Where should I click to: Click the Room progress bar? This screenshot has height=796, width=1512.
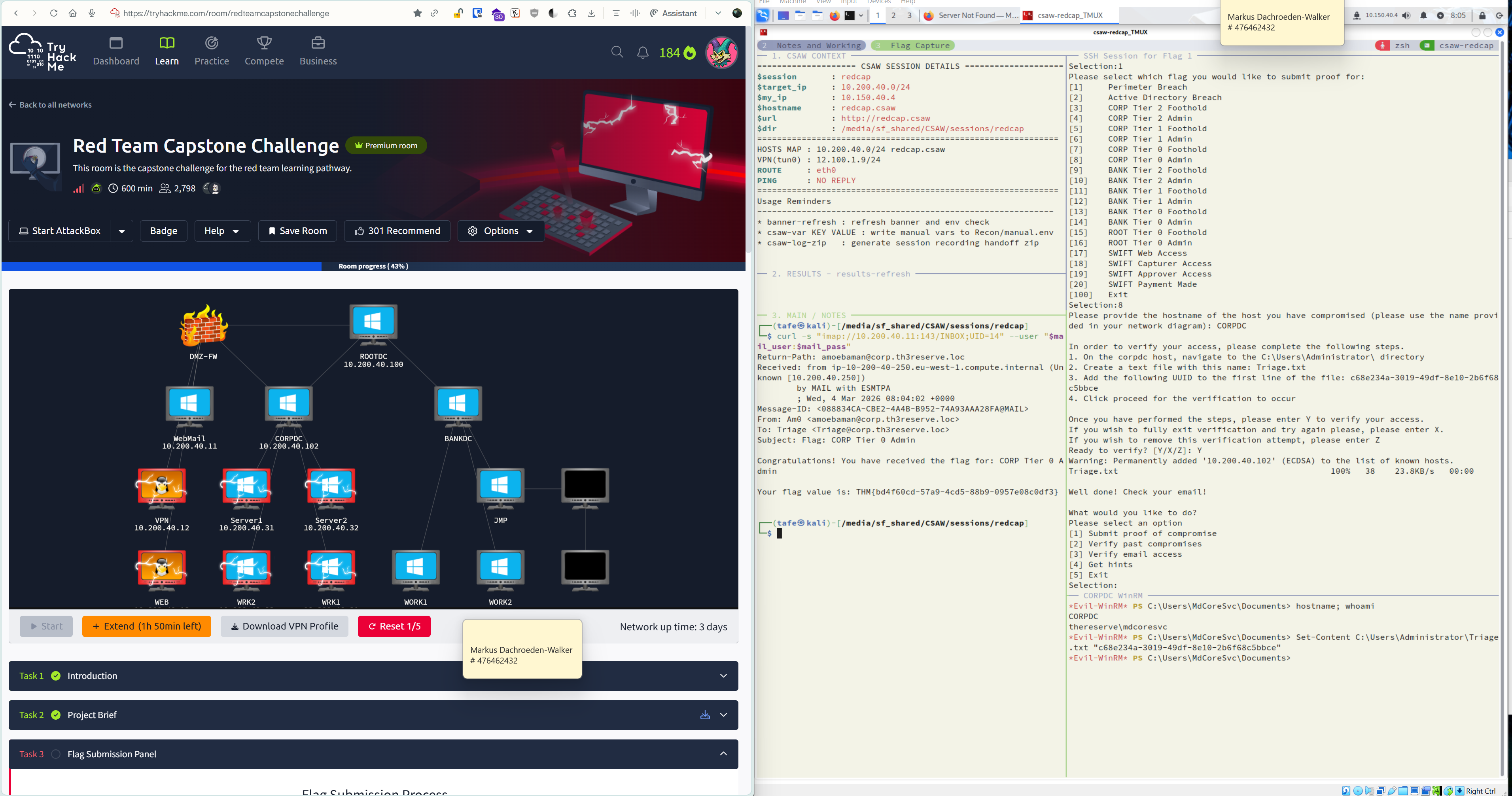[373, 267]
